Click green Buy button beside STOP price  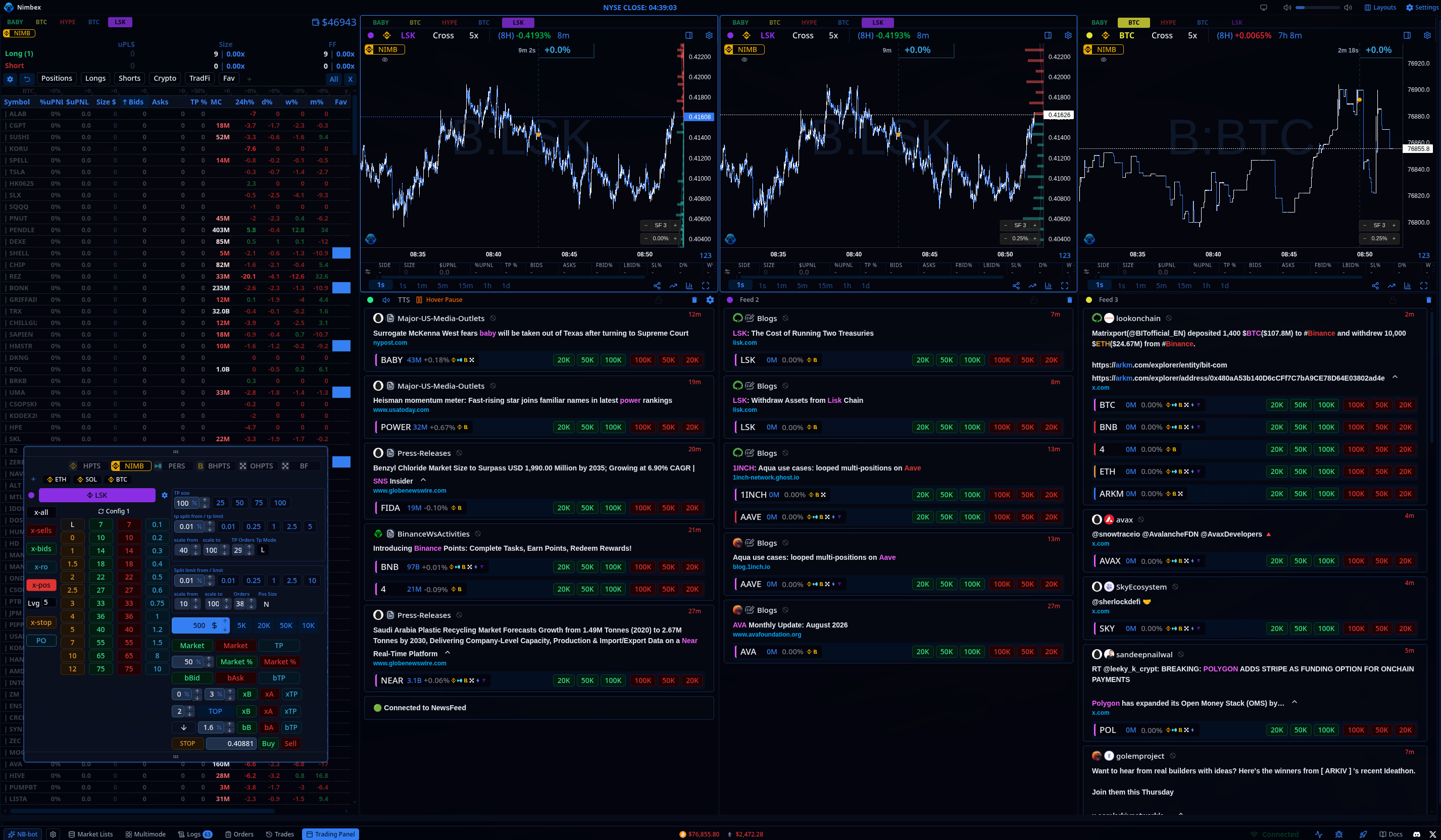268,744
